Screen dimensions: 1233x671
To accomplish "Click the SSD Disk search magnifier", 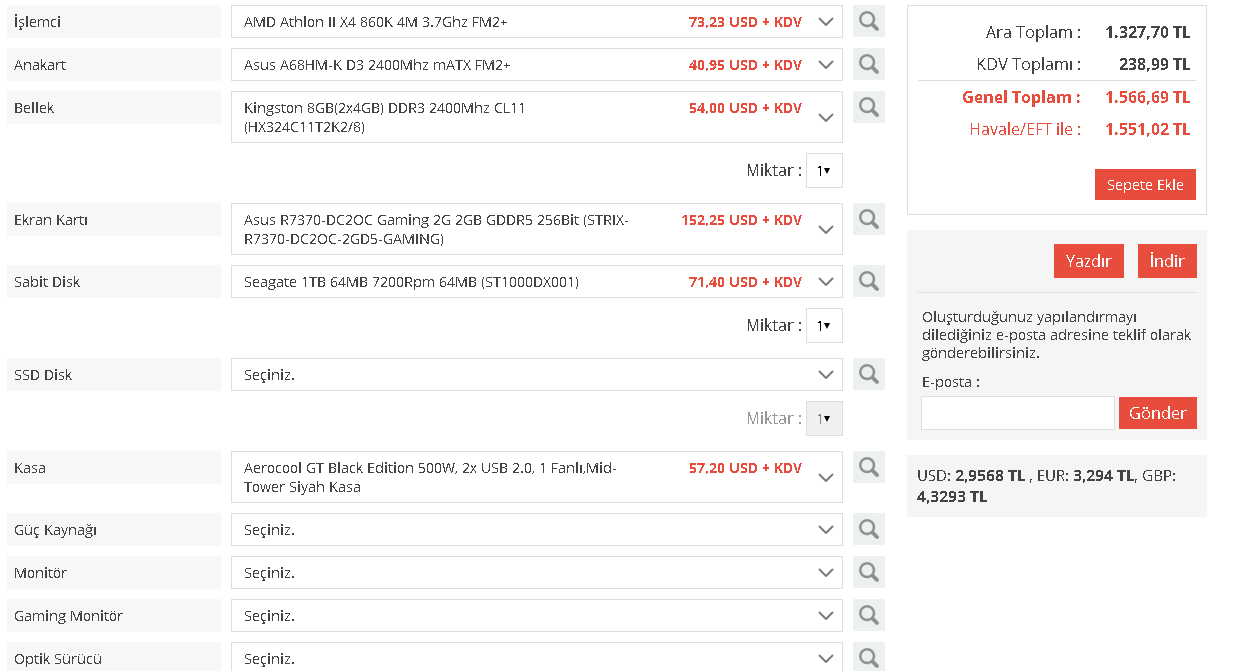I will click(869, 374).
